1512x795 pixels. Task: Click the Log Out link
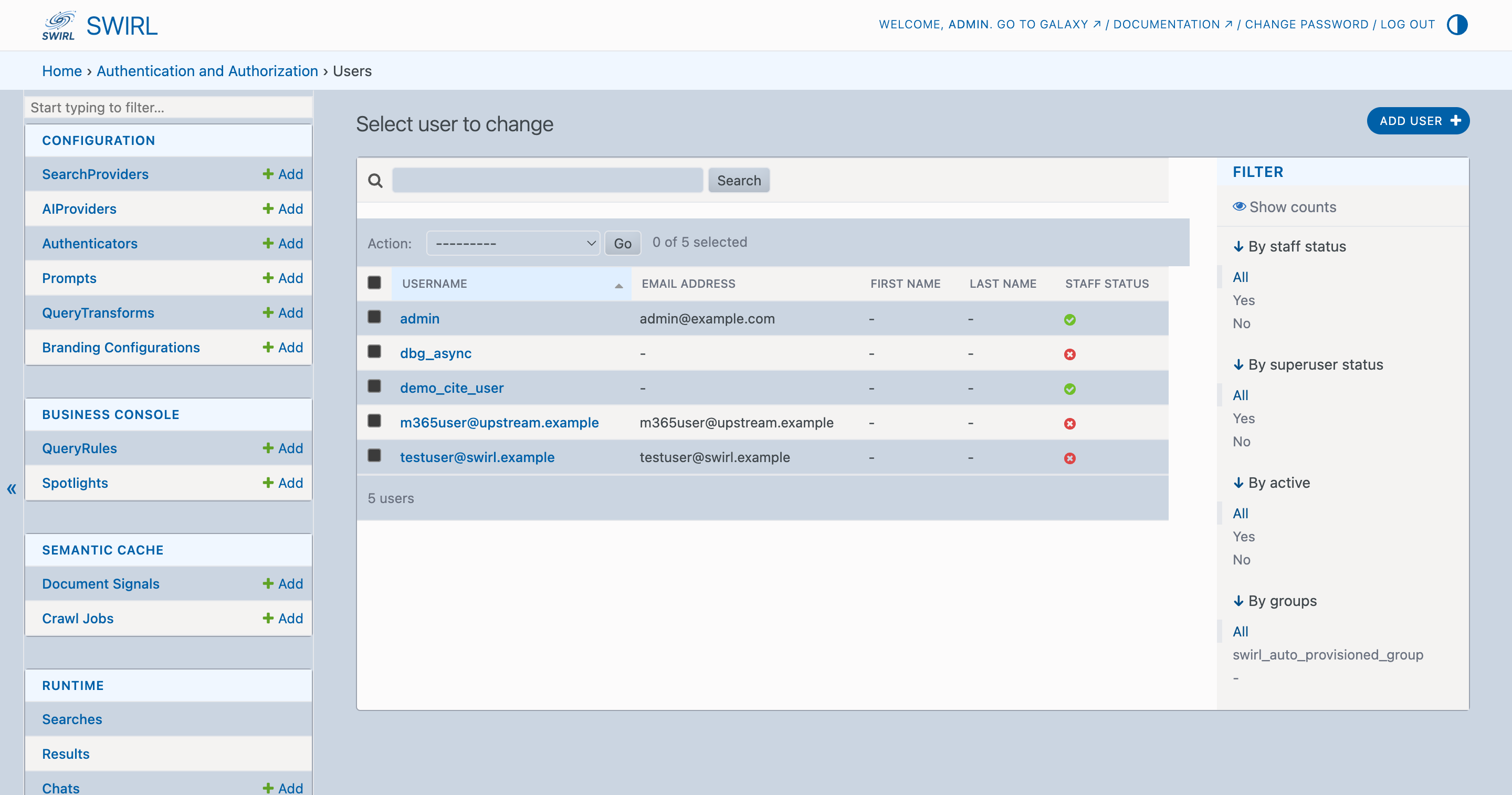tap(1408, 24)
